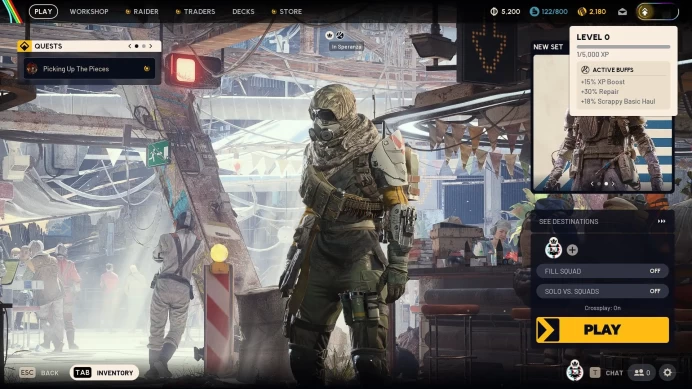Click the quest giver portrait icon
This screenshot has width=692, height=389.
[32, 69]
